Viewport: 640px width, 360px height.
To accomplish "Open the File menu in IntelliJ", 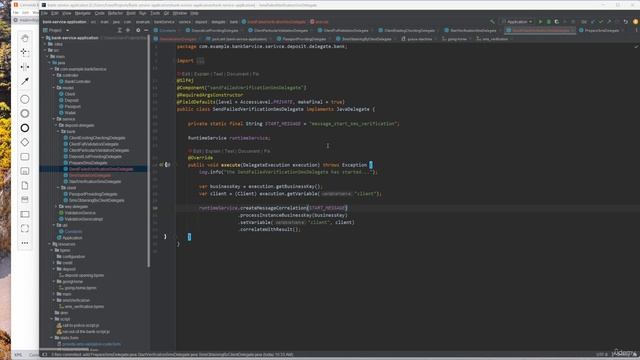I will point(44,13).
